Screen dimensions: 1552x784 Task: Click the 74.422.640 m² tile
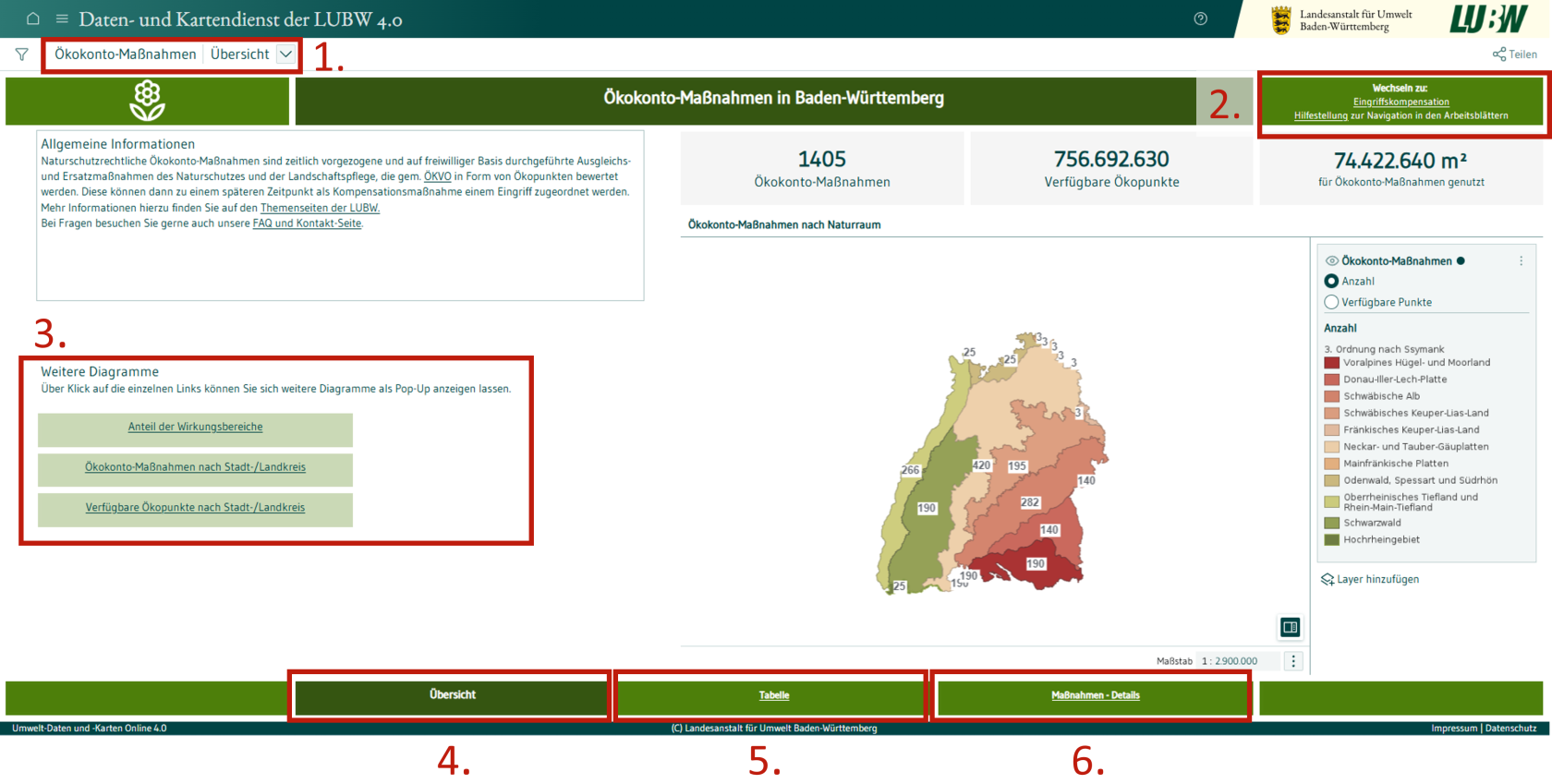[1400, 168]
